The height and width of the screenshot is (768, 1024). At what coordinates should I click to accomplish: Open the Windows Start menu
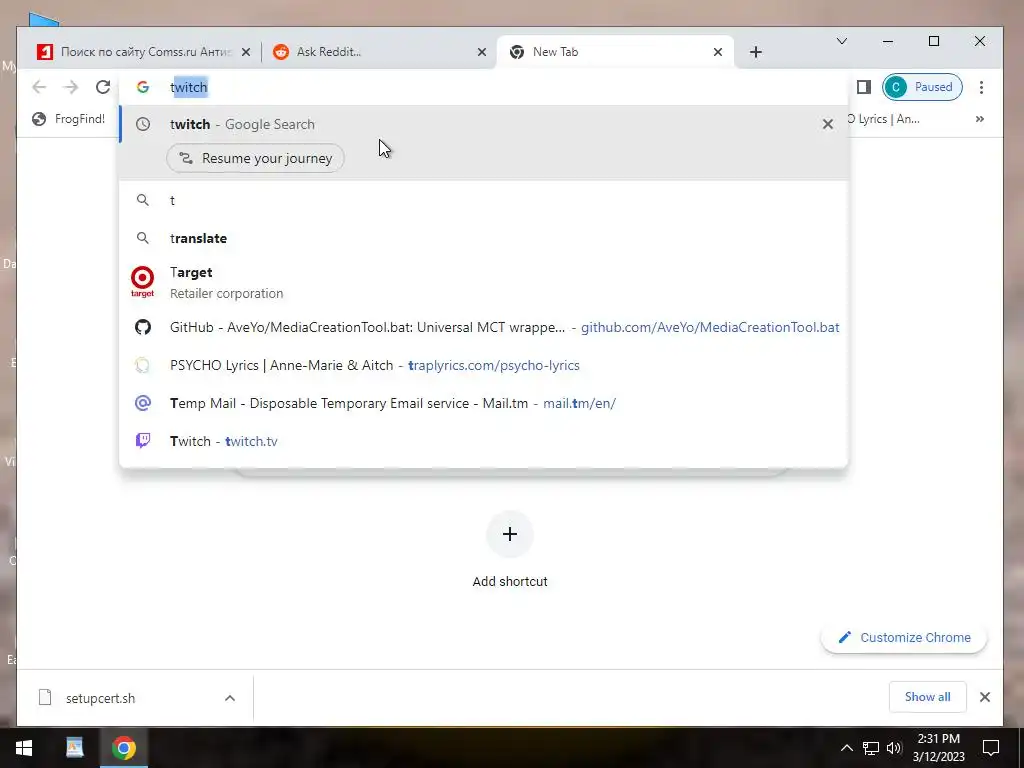coord(24,748)
